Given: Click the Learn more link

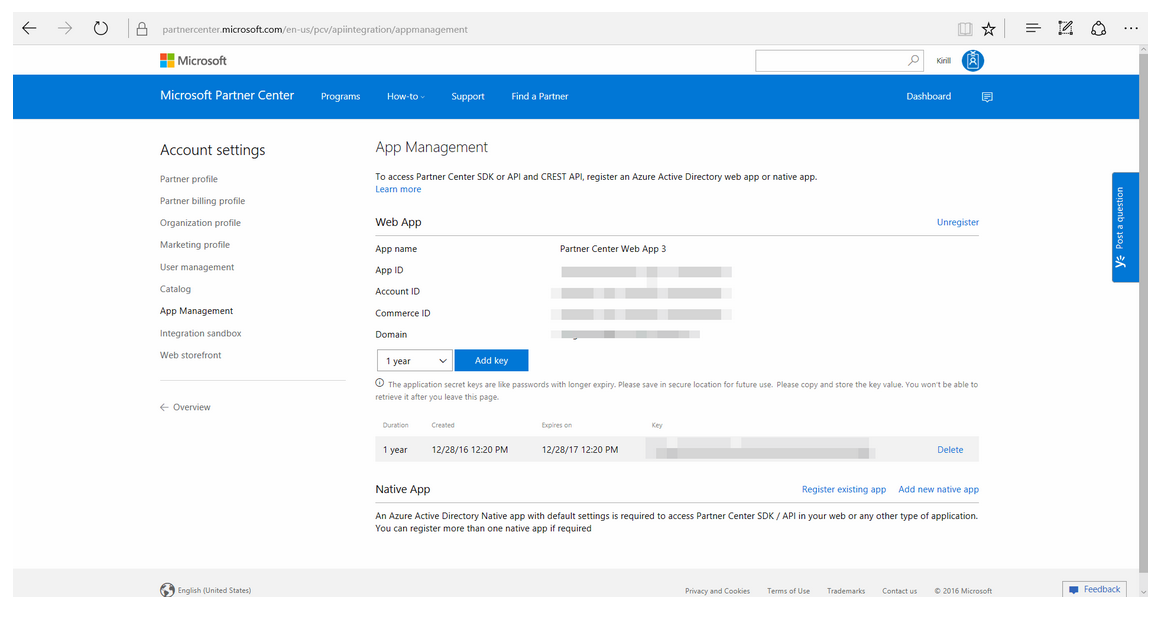Looking at the screenshot, I should 398,189.
